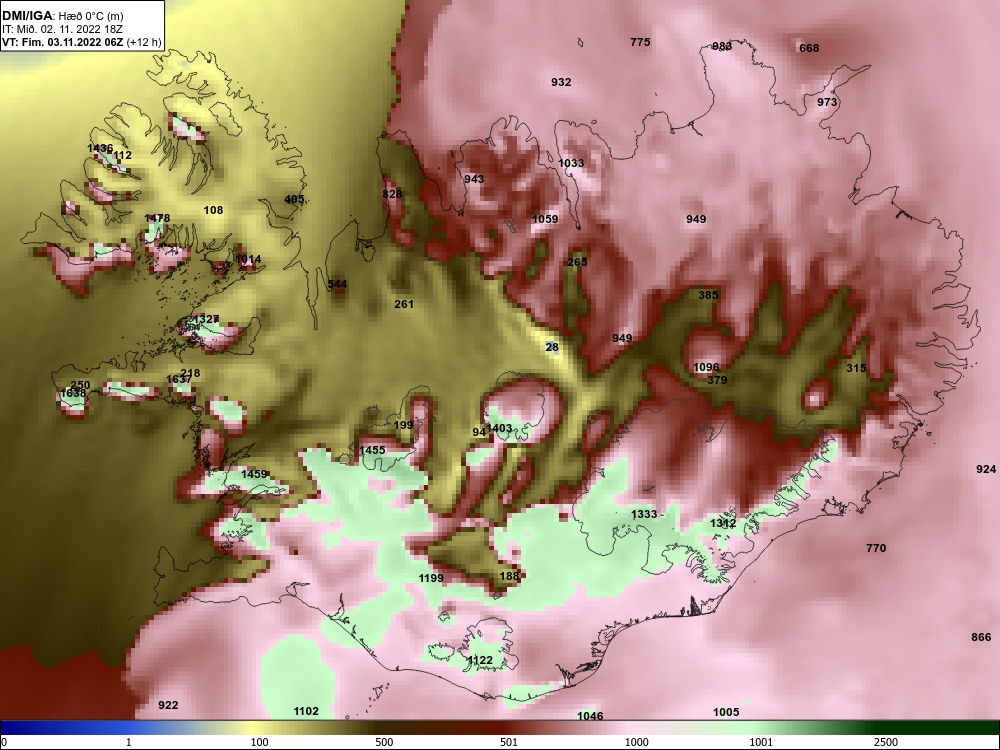The image size is (1000, 750).
Task: Select the 405 value label
Action: pos(294,200)
